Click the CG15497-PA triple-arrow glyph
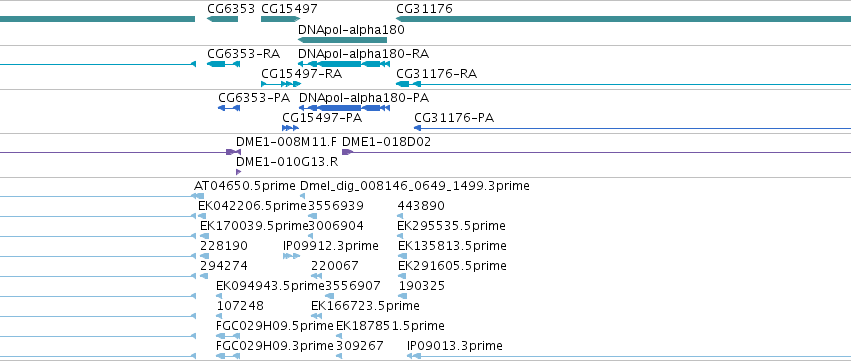Viewport: 851px width, 361px height. pyautogui.click(x=290, y=128)
